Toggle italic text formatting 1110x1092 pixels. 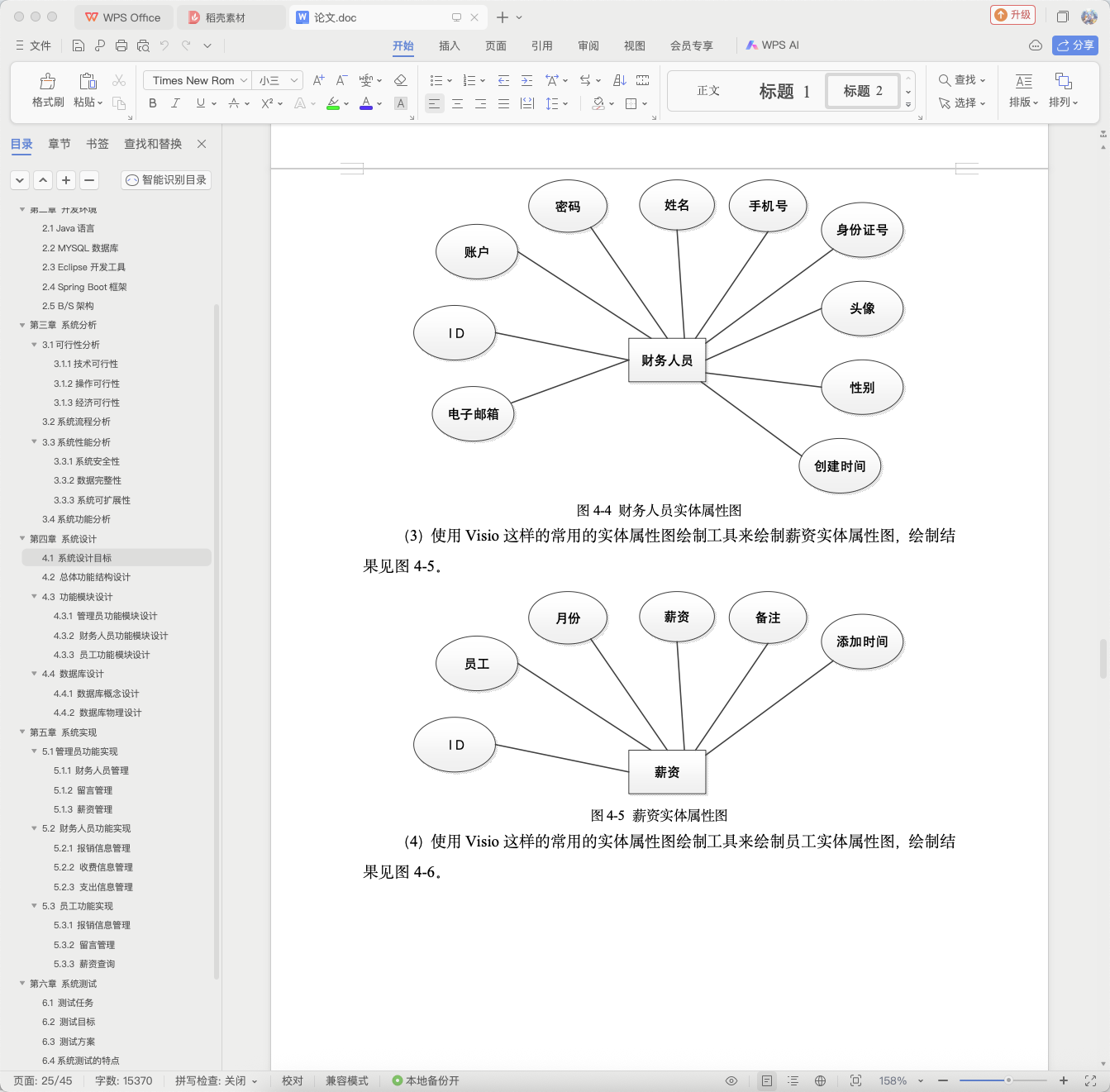click(x=175, y=103)
